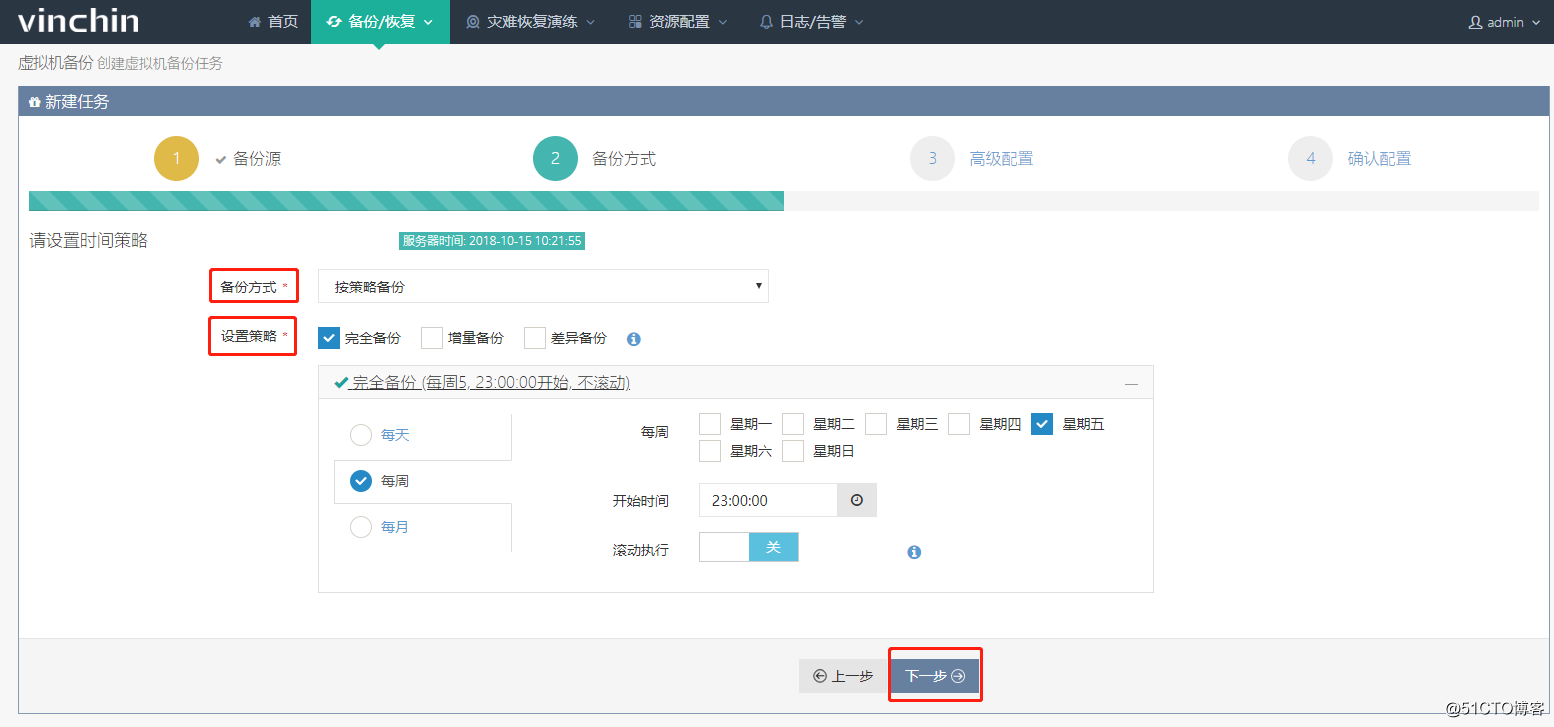1554x727 pixels.
Task: Check the 星期三 checkbox
Action: 876,424
